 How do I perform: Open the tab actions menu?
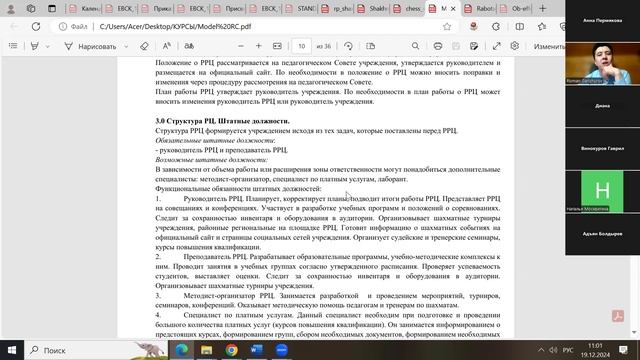[x=52, y=8]
